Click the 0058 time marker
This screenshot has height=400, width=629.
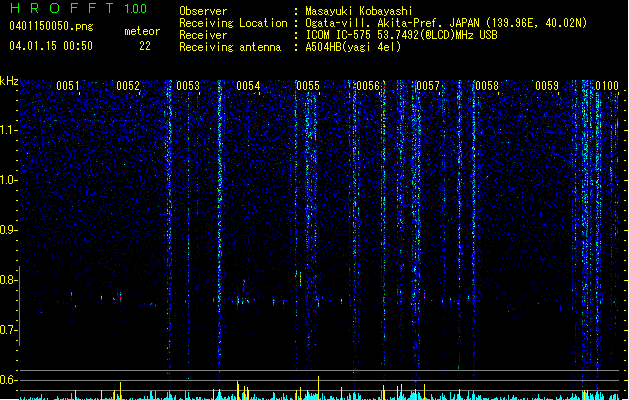pyautogui.click(x=487, y=86)
